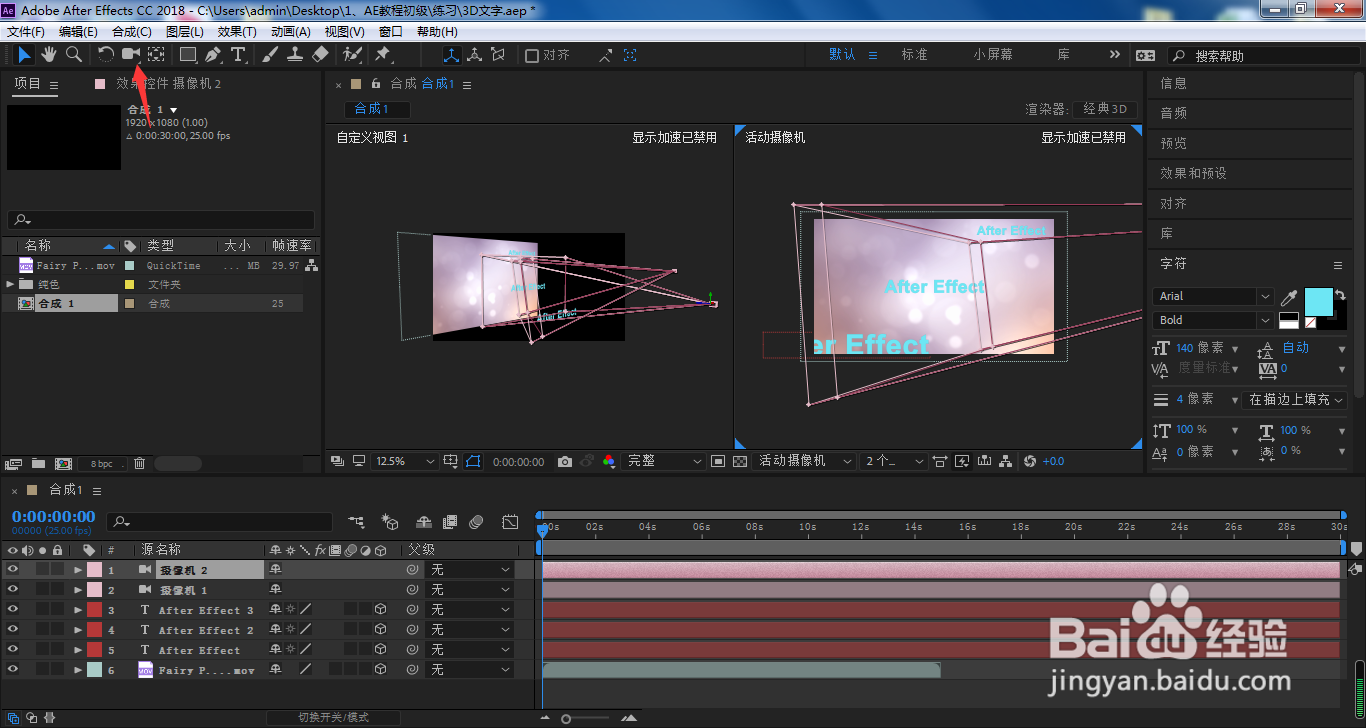Image resolution: width=1366 pixels, height=728 pixels.
Task: Open parent dropdown for 摄像机 1 layer
Action: [x=469, y=589]
